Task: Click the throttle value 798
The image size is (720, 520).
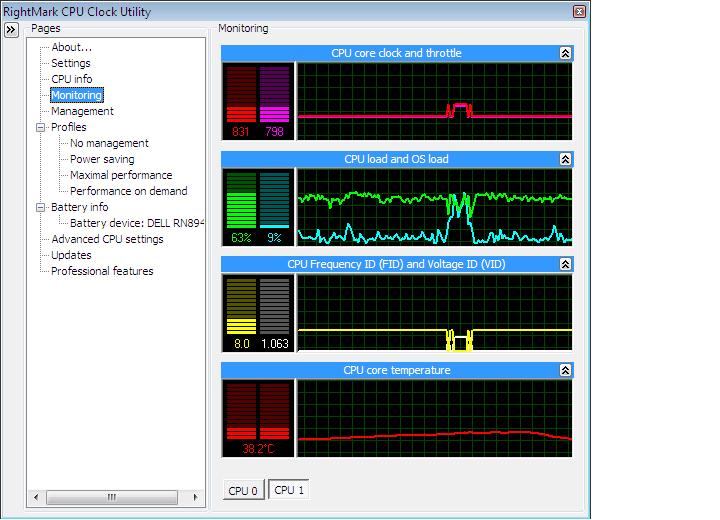Action: [274, 132]
